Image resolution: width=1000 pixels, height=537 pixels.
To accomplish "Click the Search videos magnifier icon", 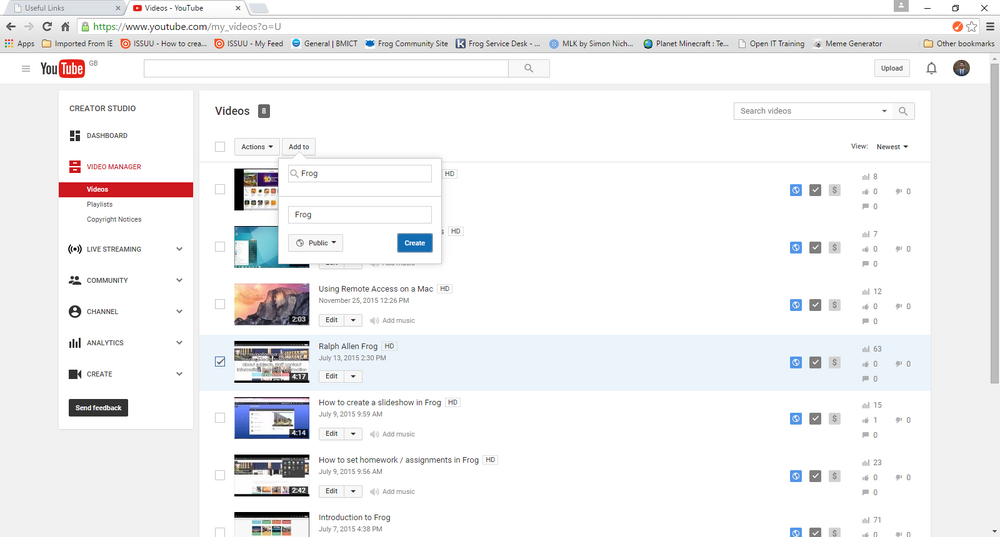I will [903, 111].
